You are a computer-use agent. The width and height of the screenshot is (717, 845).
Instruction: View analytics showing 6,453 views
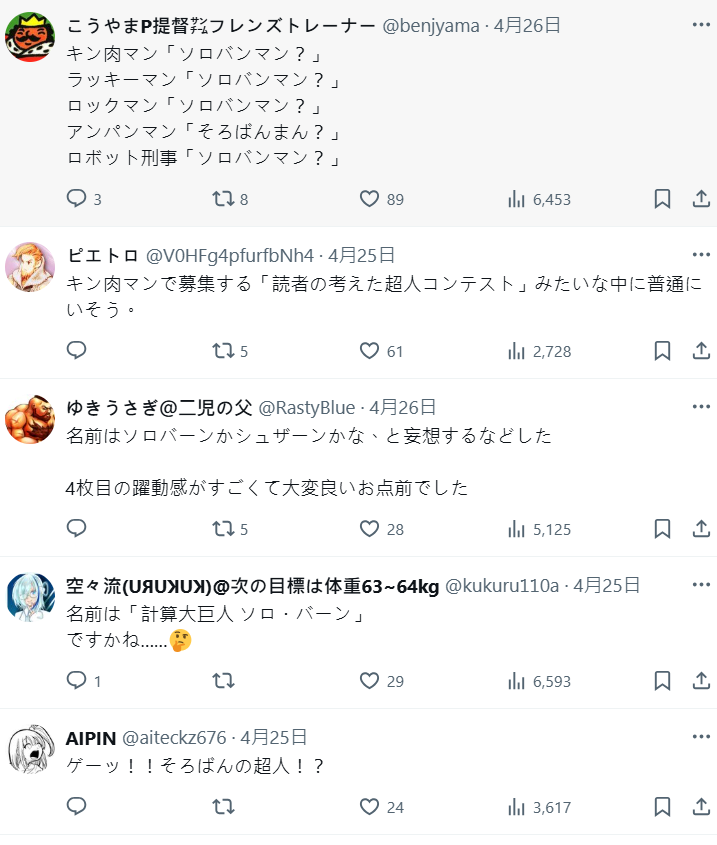click(517, 199)
